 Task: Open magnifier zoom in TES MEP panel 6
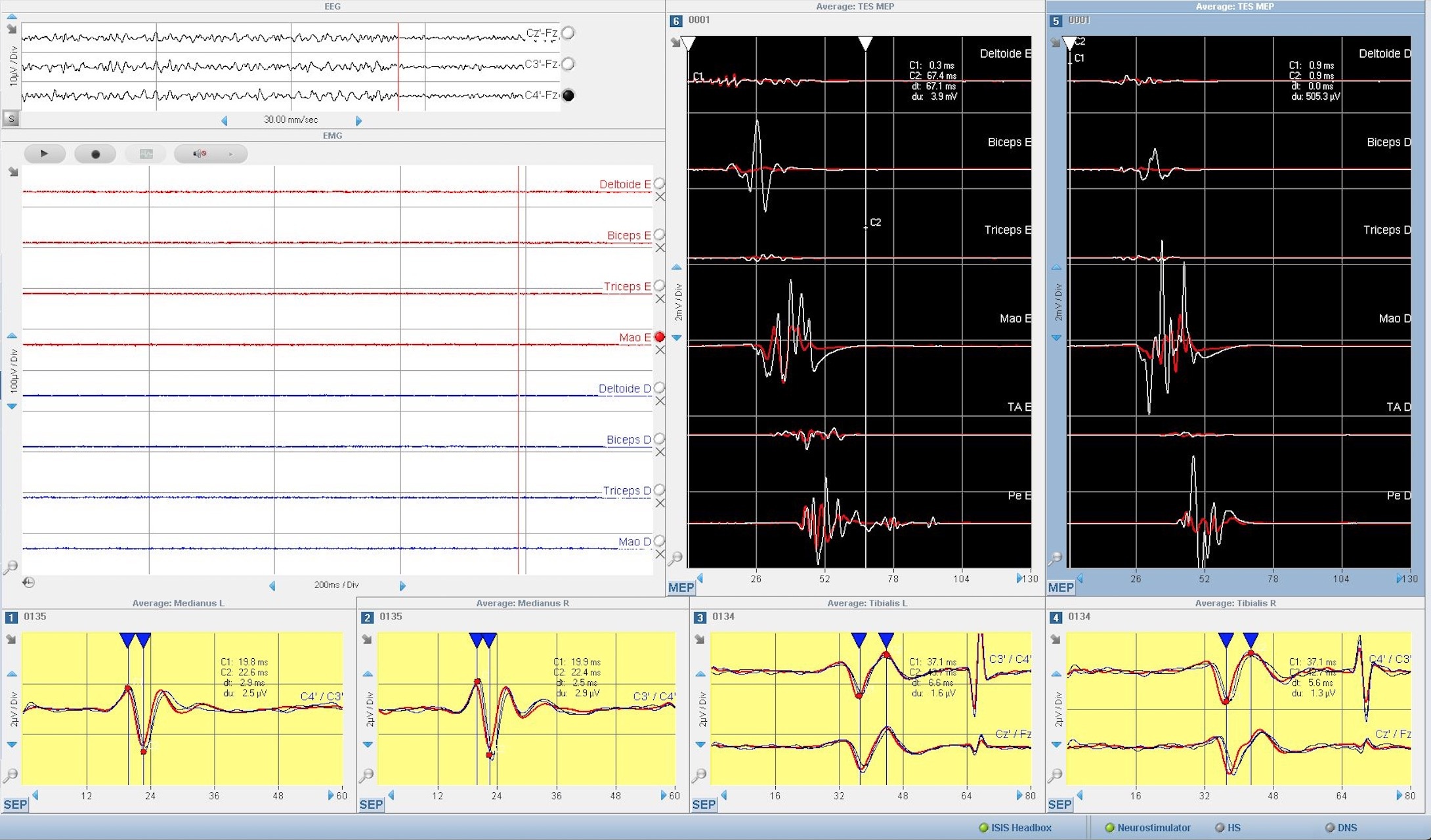(x=675, y=559)
